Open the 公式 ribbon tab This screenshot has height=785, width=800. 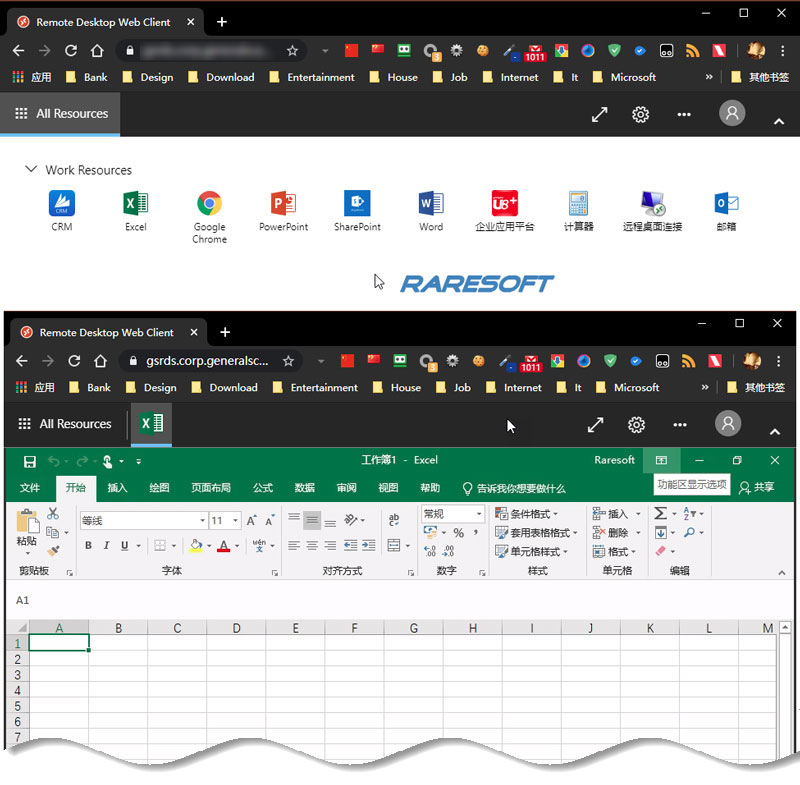(x=263, y=488)
